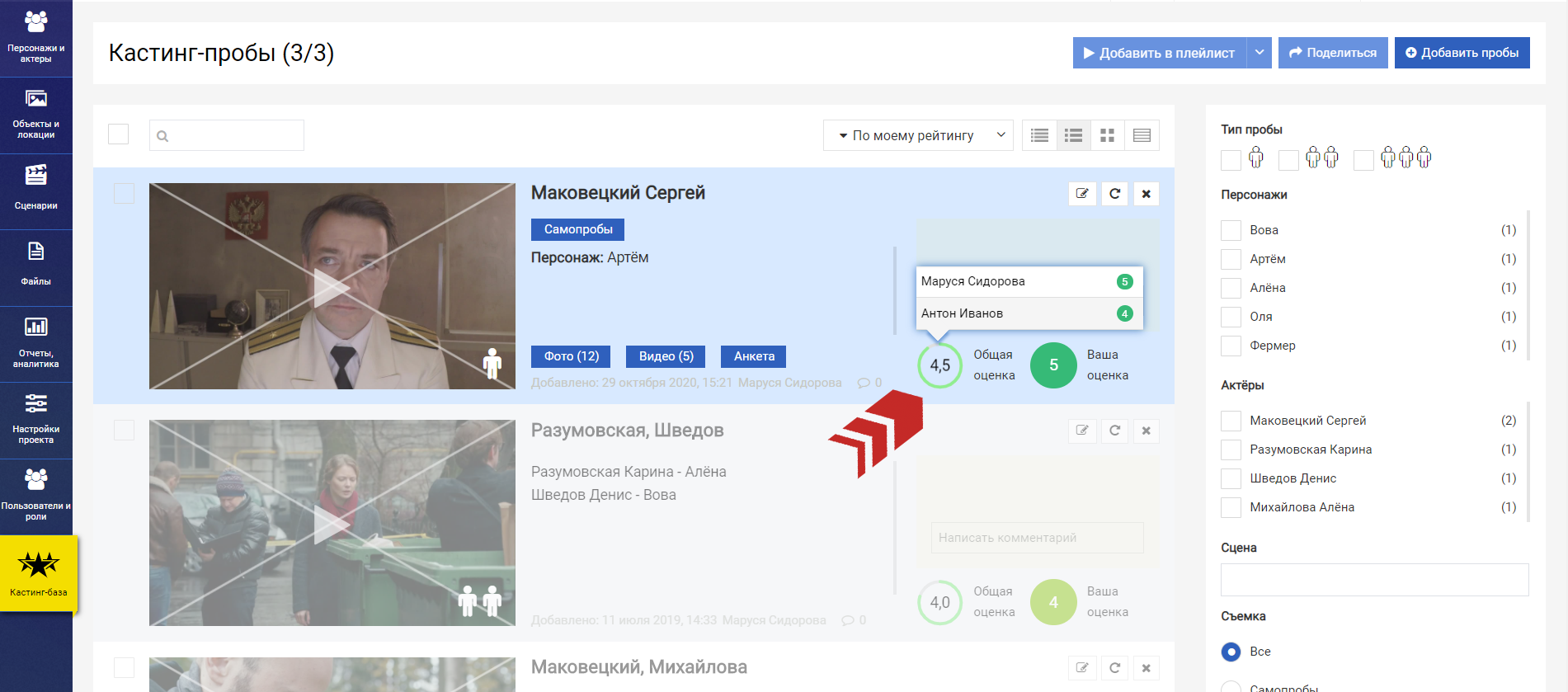Open Фото (12) of Маковецкий Сергей
The width and height of the screenshot is (1568, 692).
[x=571, y=356]
